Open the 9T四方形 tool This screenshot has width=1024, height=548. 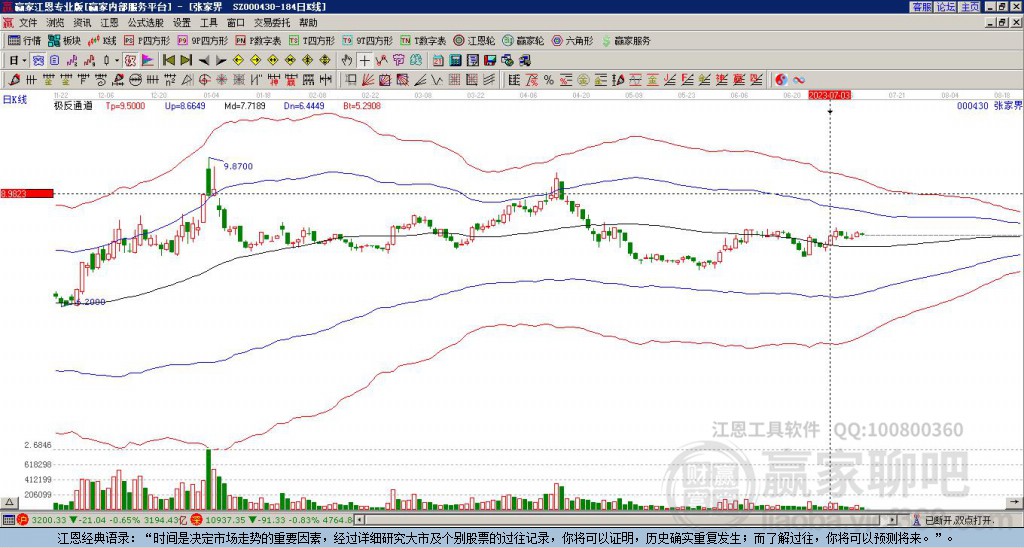click(x=367, y=40)
